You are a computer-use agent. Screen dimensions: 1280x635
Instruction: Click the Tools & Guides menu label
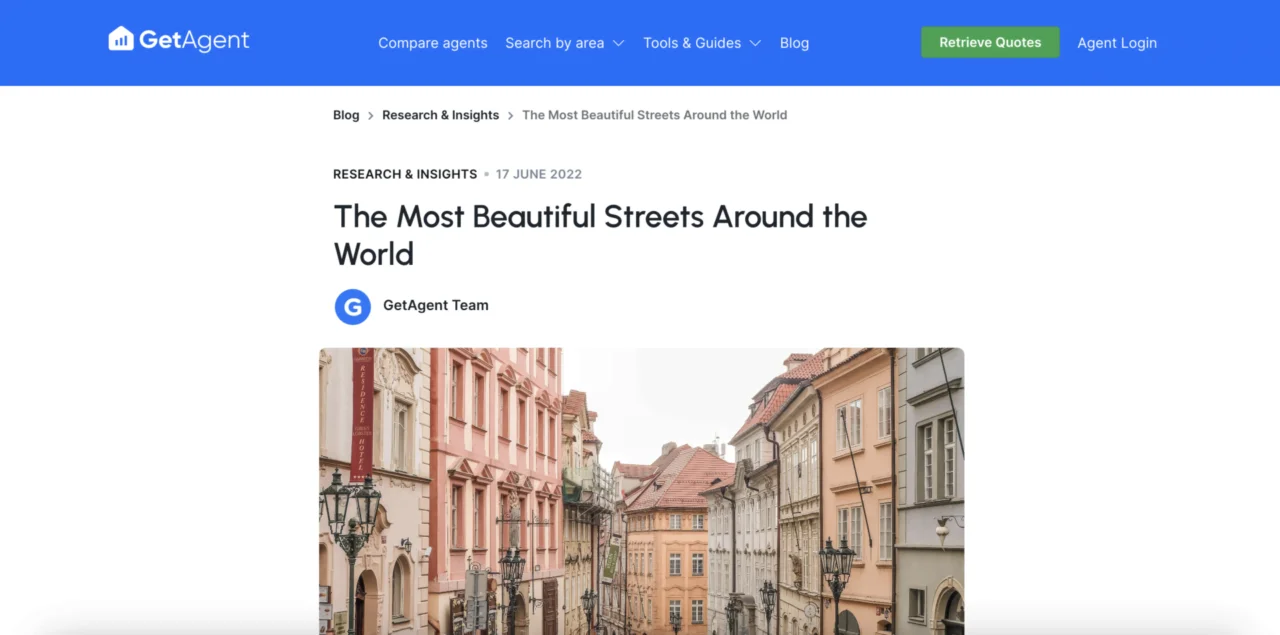point(692,43)
